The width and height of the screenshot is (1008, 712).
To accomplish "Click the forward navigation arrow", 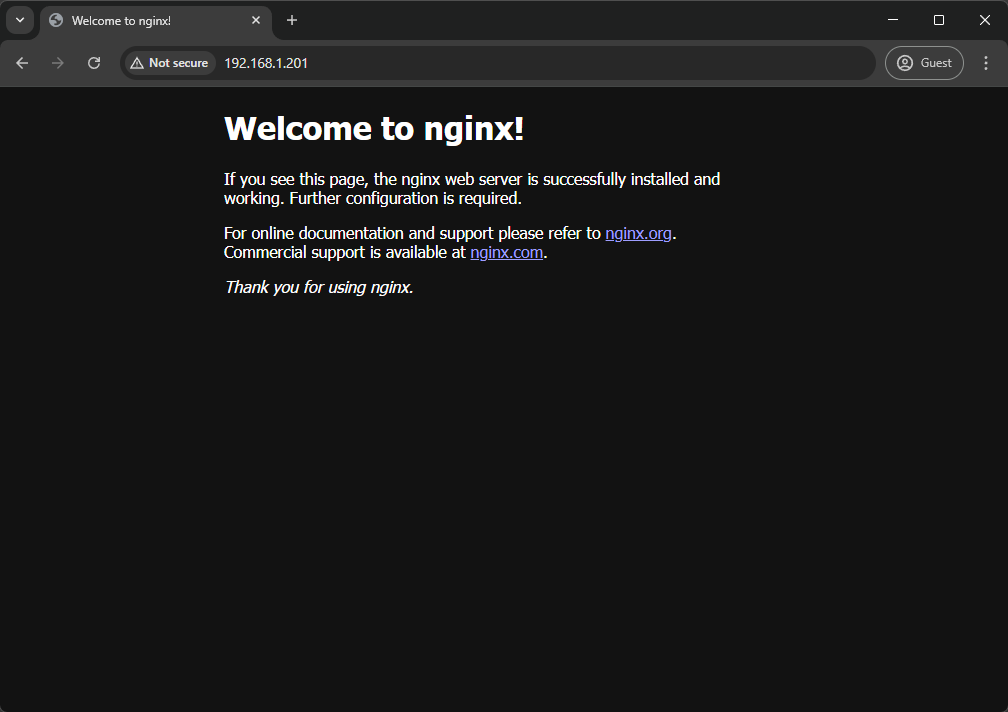I will pos(58,63).
